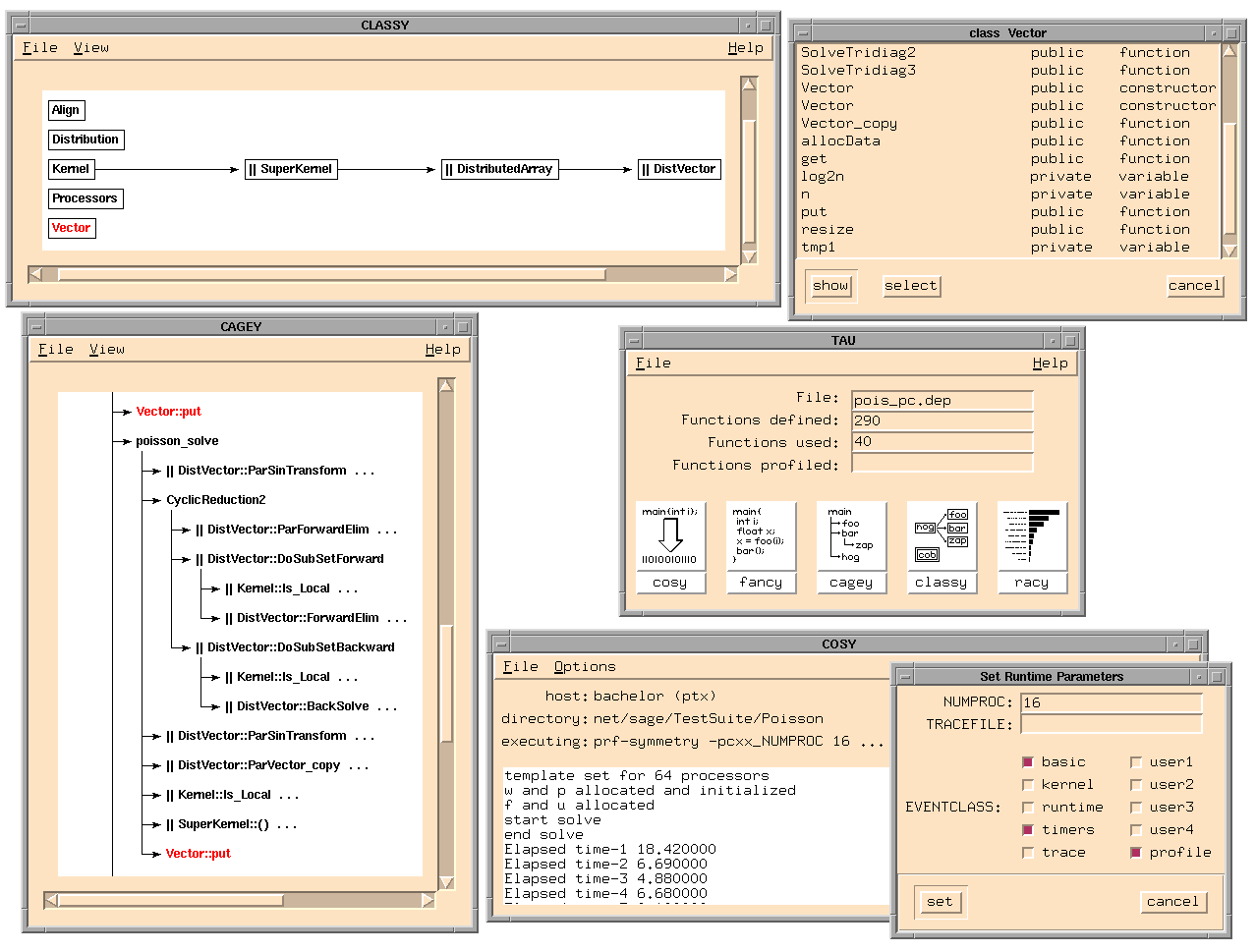This screenshot has height=952, width=1256.
Task: Select poisson_solve tree node
Action: click(x=177, y=441)
